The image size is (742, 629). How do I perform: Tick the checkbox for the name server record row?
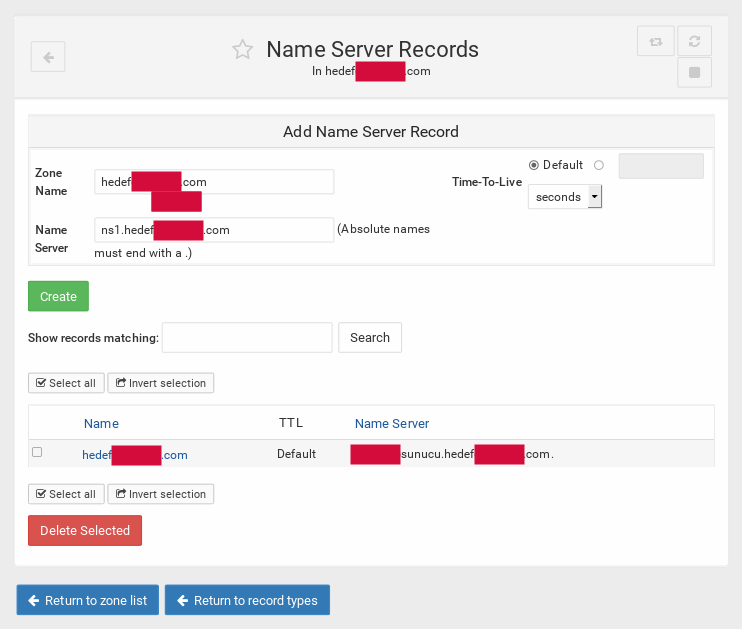point(37,453)
